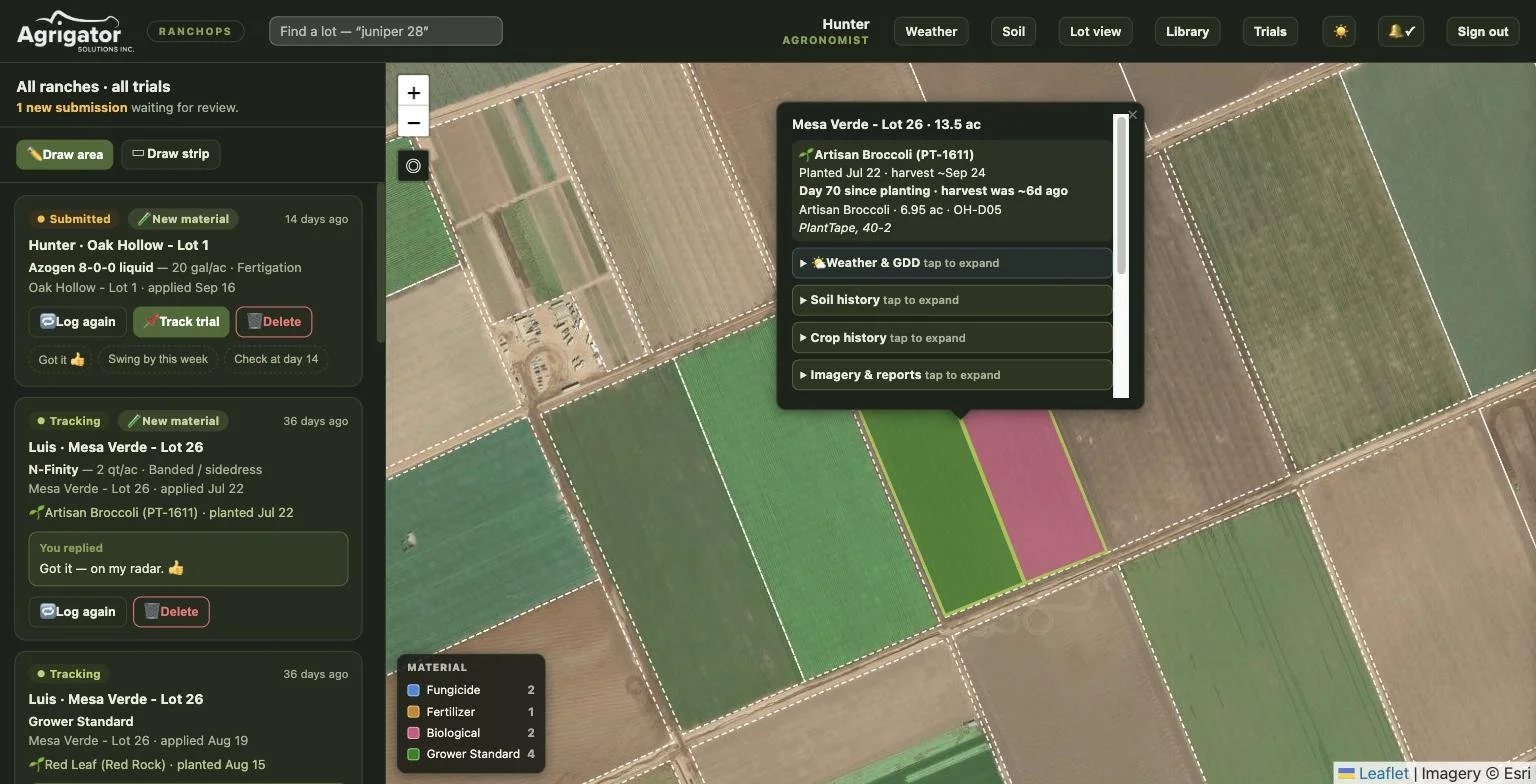Switch to Lot view
The image size is (1536, 784).
(1095, 31)
